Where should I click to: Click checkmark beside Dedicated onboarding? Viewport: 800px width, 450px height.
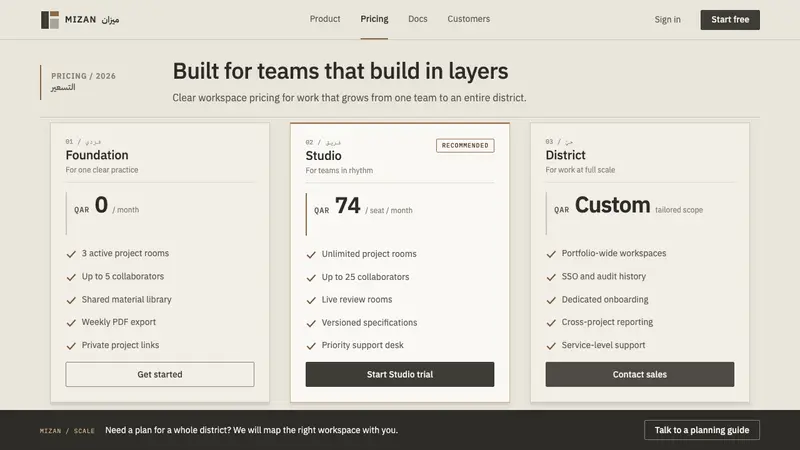551,300
